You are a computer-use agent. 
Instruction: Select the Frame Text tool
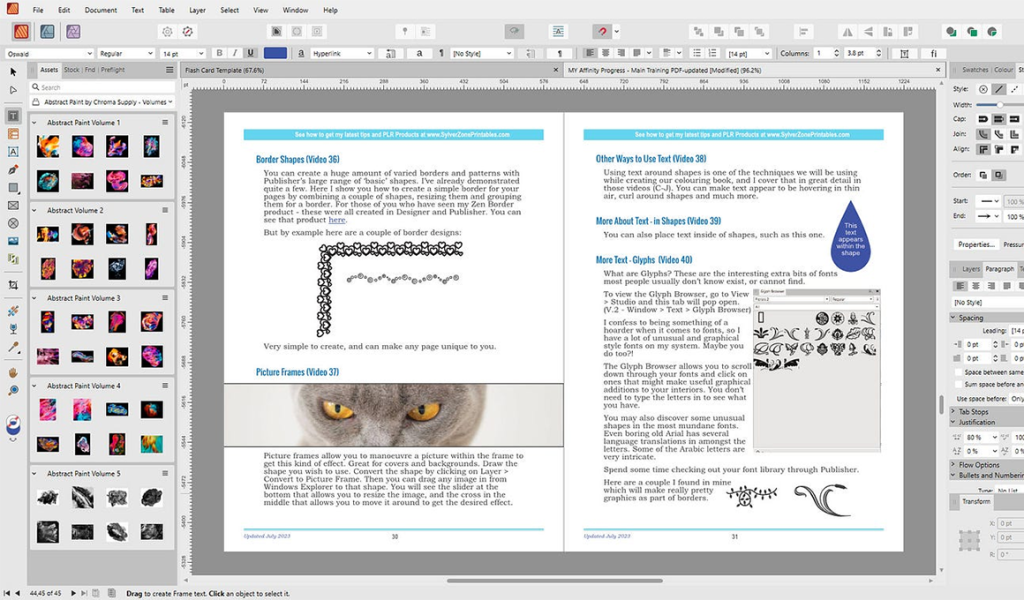(x=13, y=116)
